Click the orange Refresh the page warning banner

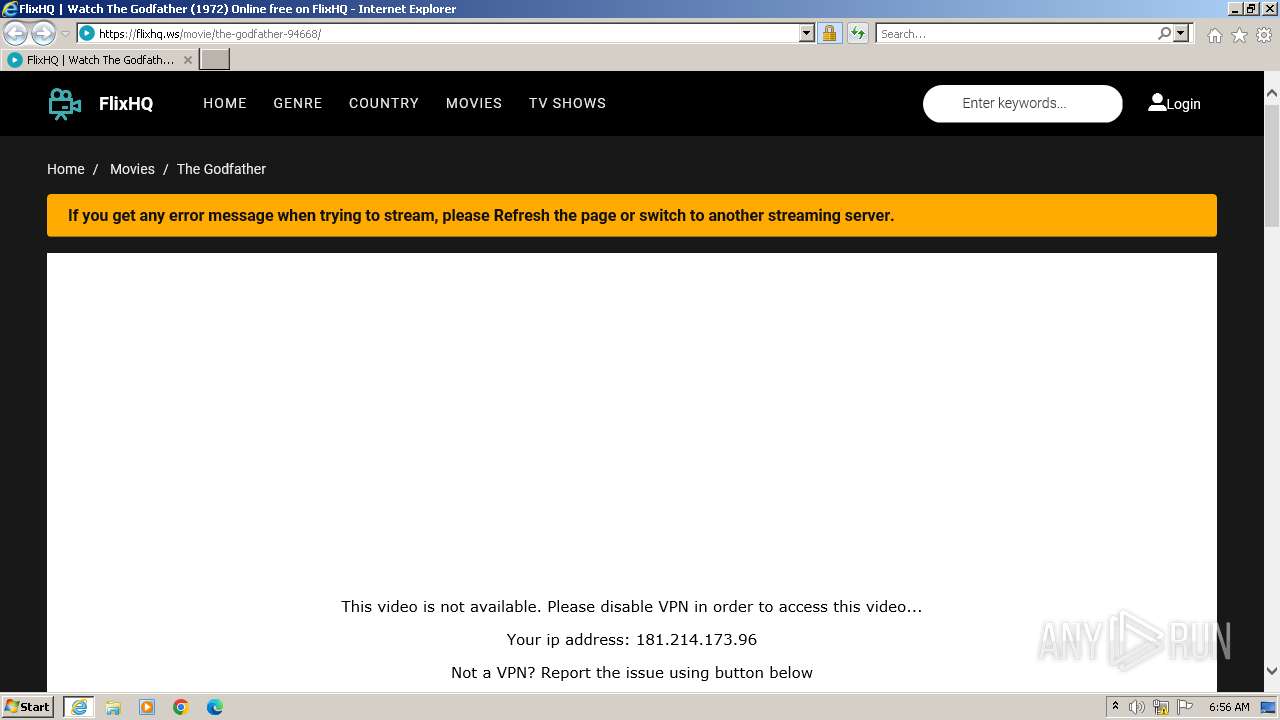click(x=632, y=215)
